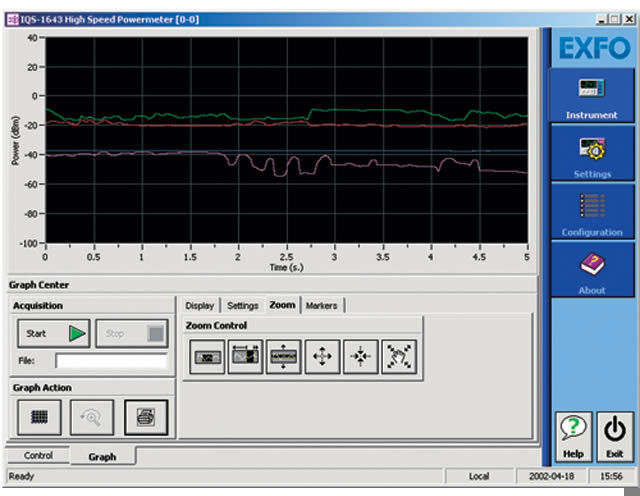Switch to the Control bottom tab

pyautogui.click(x=38, y=455)
